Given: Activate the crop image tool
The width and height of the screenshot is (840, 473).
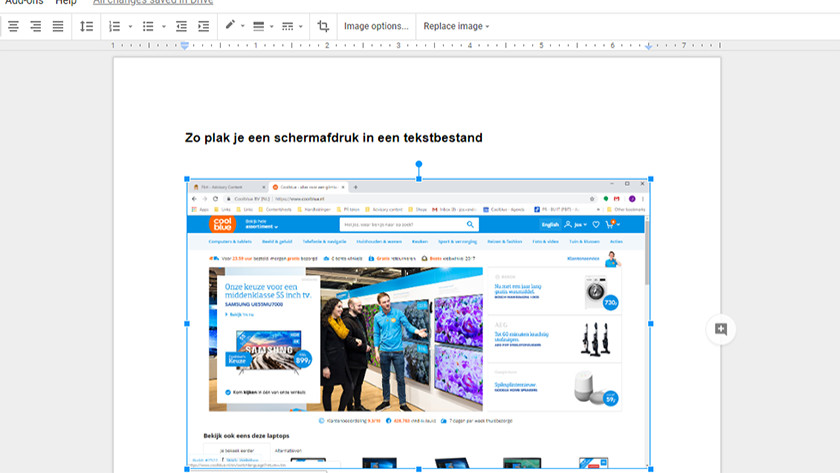Looking at the screenshot, I should point(323,26).
